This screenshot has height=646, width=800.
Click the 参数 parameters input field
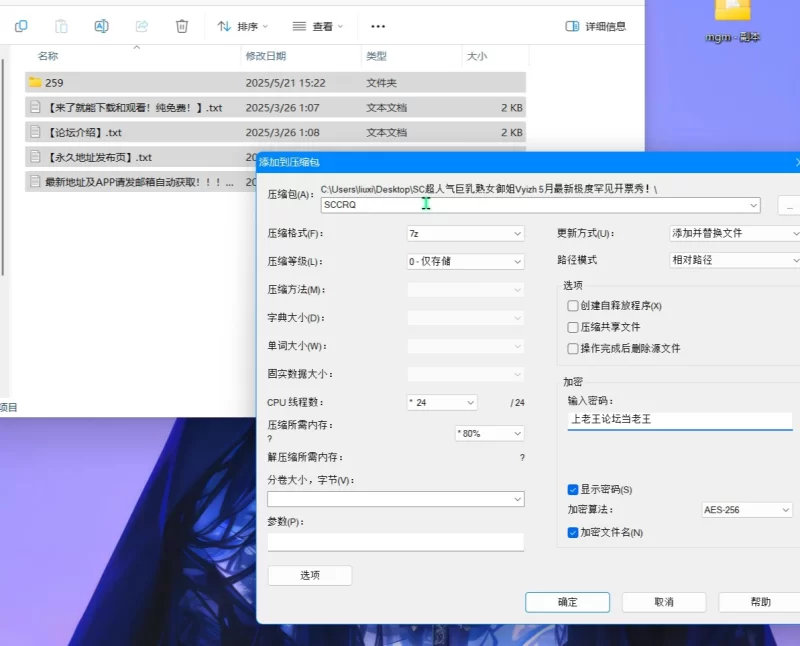pos(395,542)
